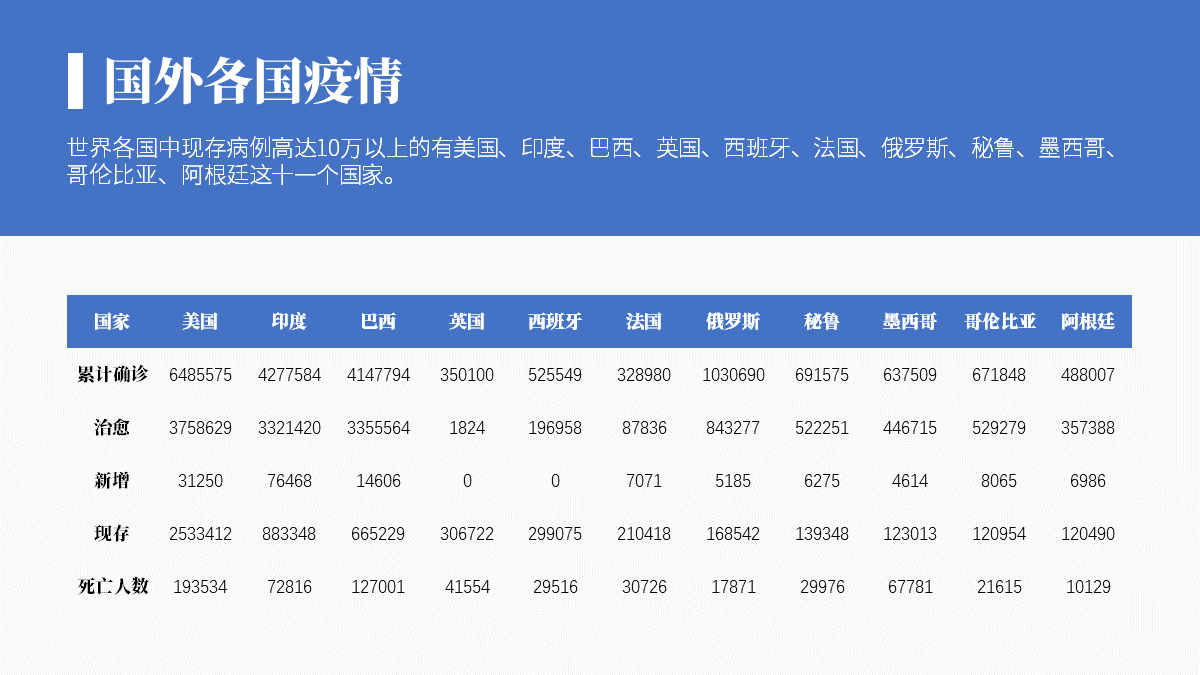Select the cell value 193534

pos(200,587)
